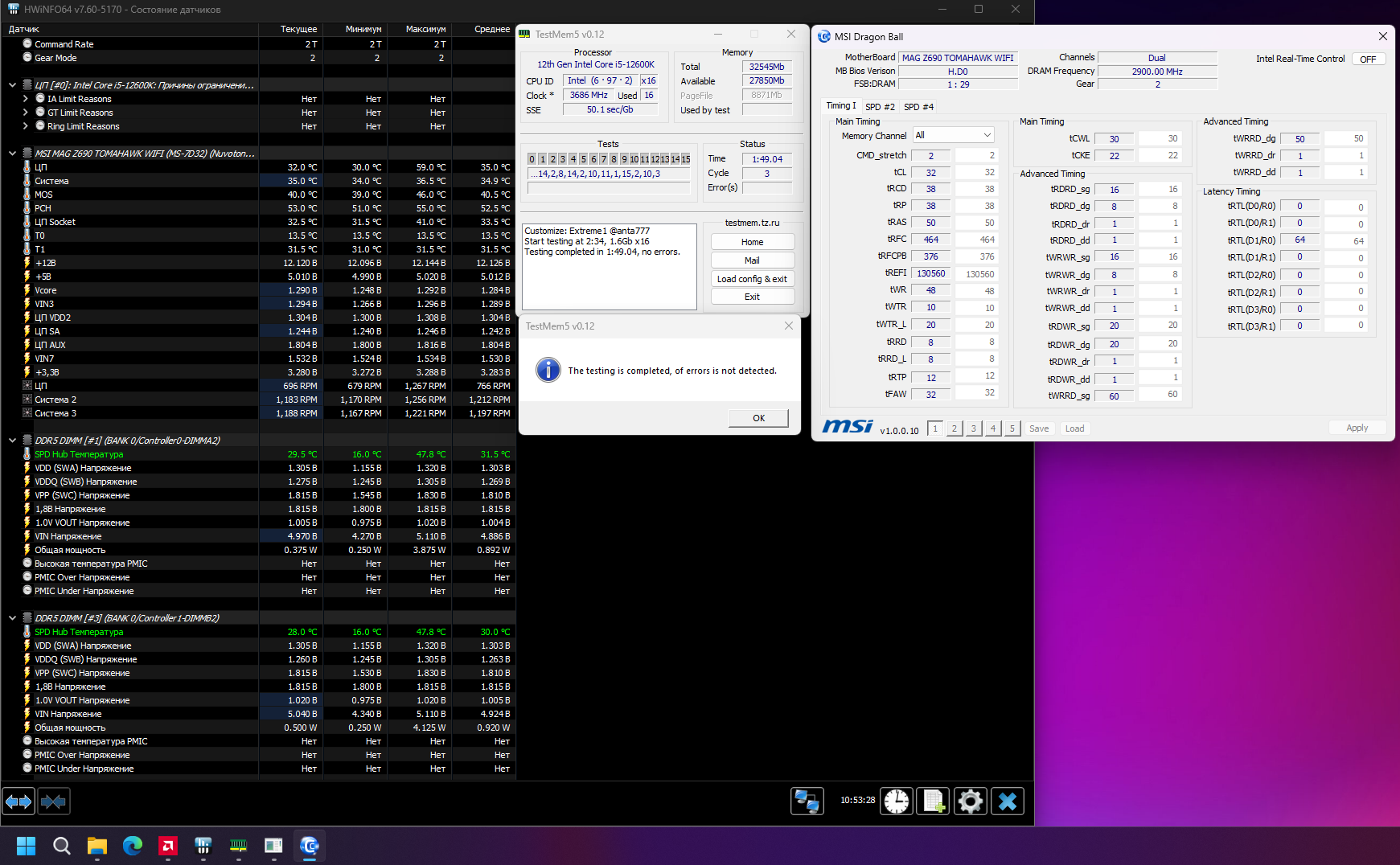The height and width of the screenshot is (865, 1400).
Task: Click the green thermometer icon in DDR5 DIMM #1
Action: pos(27,454)
